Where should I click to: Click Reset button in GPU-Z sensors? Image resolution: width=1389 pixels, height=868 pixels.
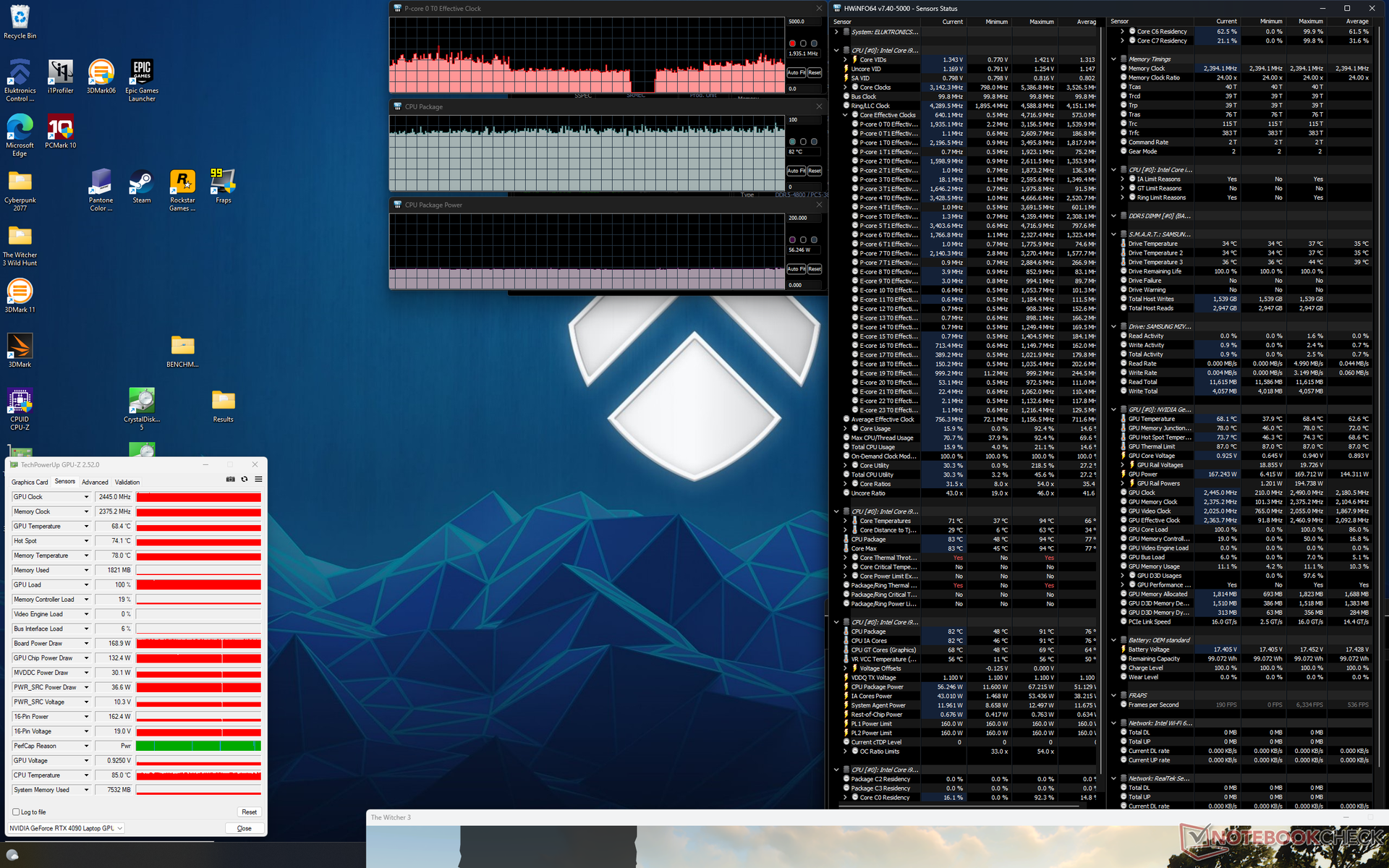[x=249, y=812]
